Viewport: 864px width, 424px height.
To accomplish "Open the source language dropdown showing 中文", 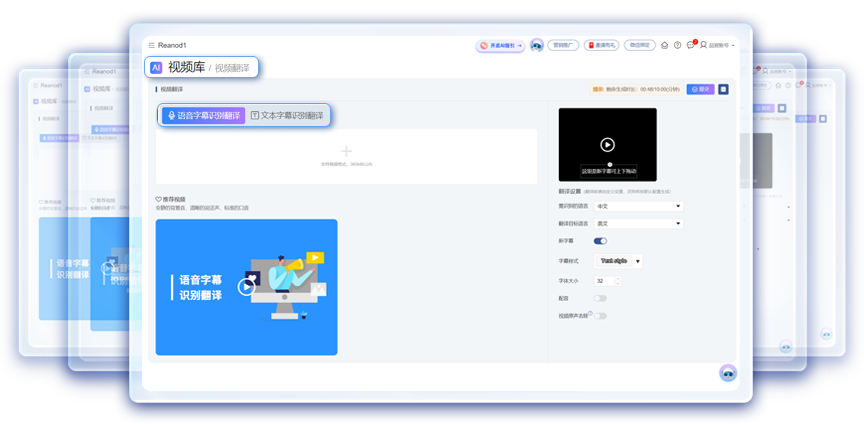I will coord(638,206).
